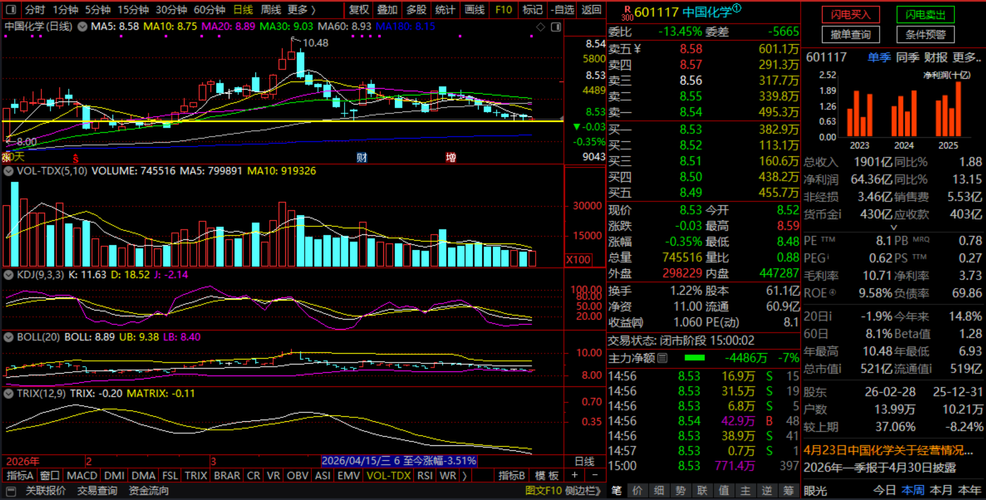Click the info badge beside 中国化学 stock name
986x500 pixels.
coord(737,9)
